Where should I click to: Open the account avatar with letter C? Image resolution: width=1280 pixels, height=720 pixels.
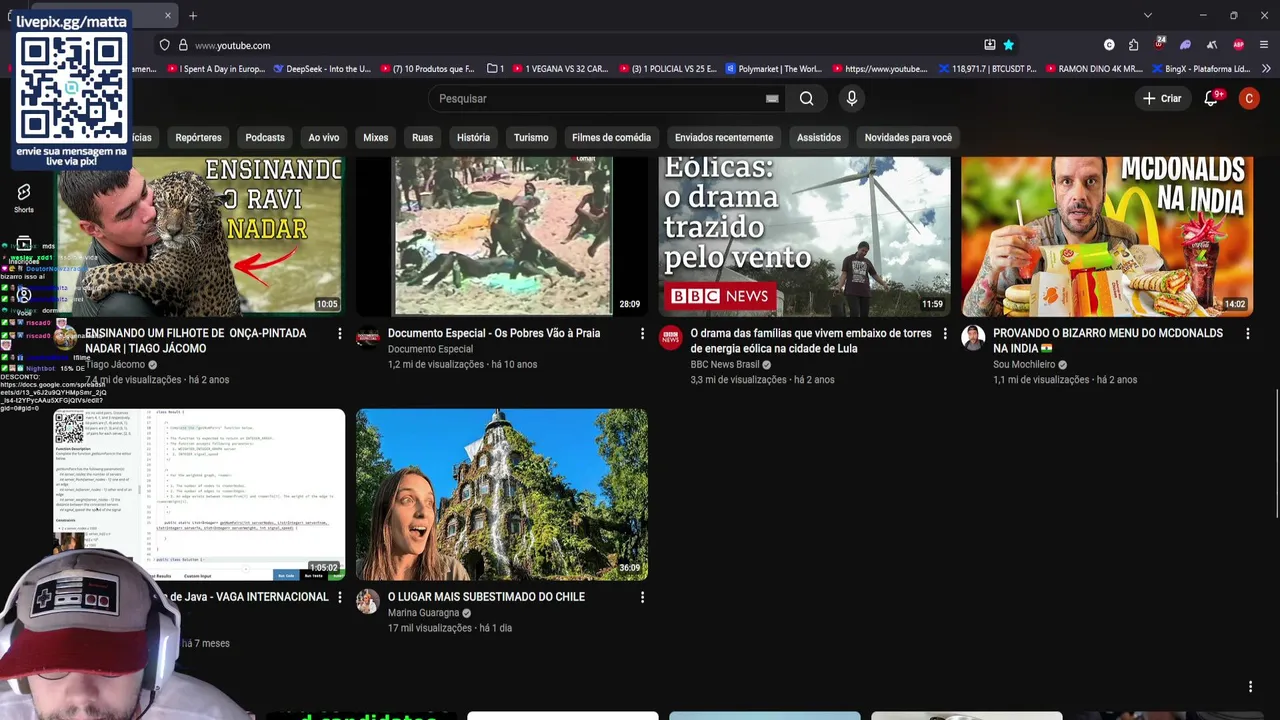tap(1249, 98)
